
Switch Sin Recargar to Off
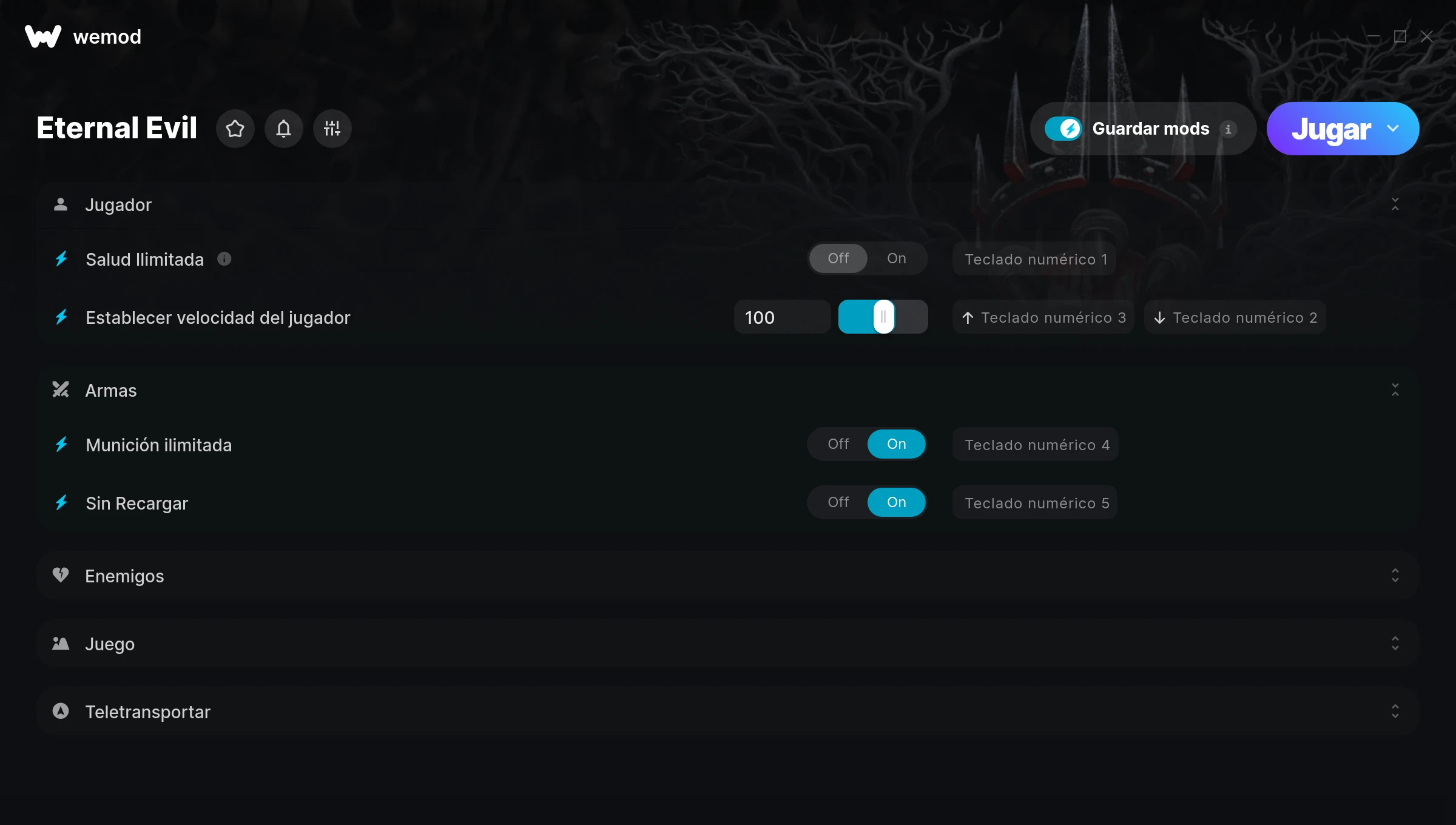tap(838, 502)
